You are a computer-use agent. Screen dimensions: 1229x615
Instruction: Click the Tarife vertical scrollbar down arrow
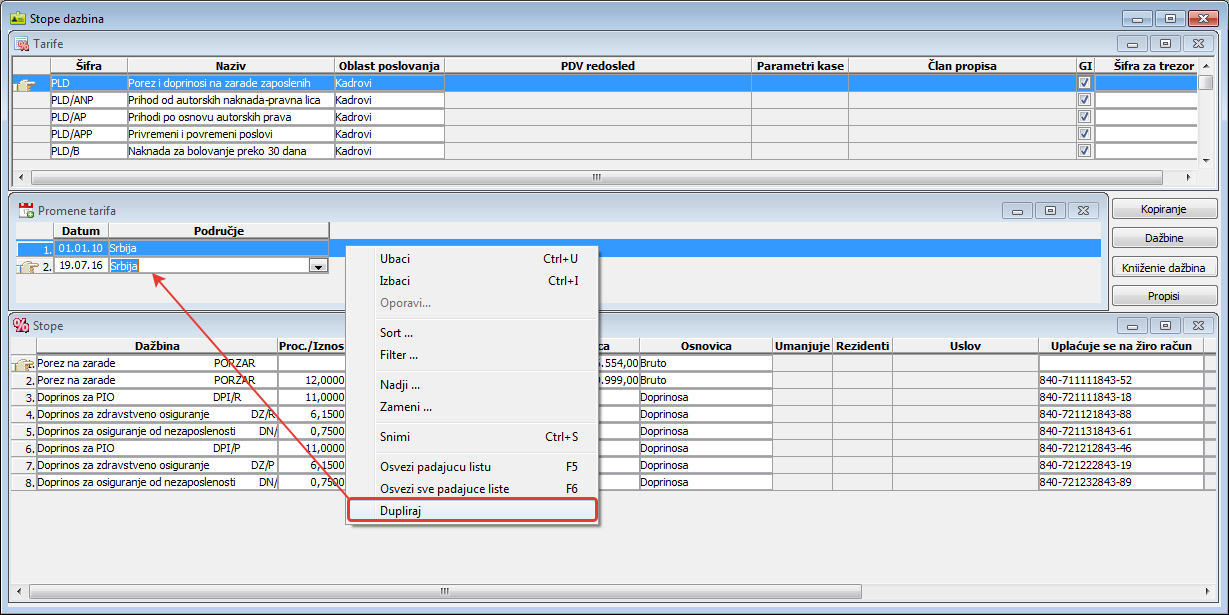tap(1206, 160)
